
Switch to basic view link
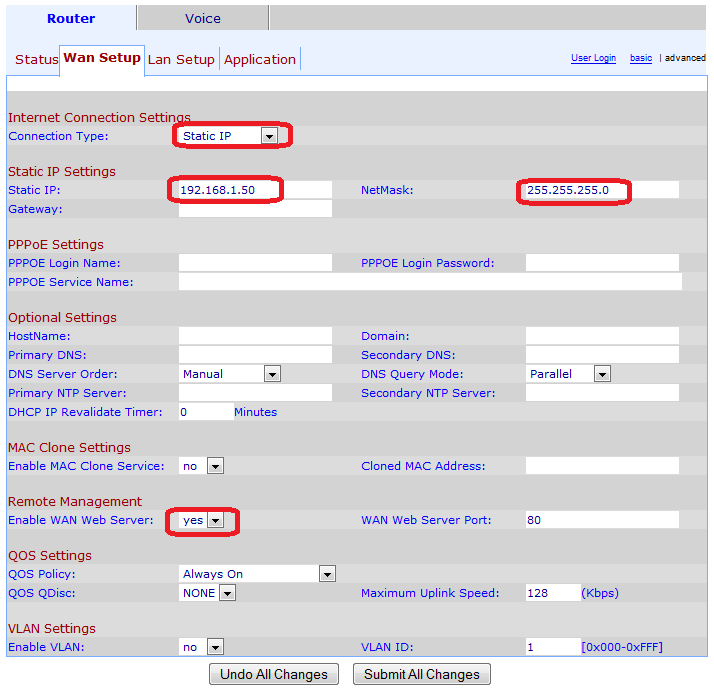pyautogui.click(x=641, y=58)
